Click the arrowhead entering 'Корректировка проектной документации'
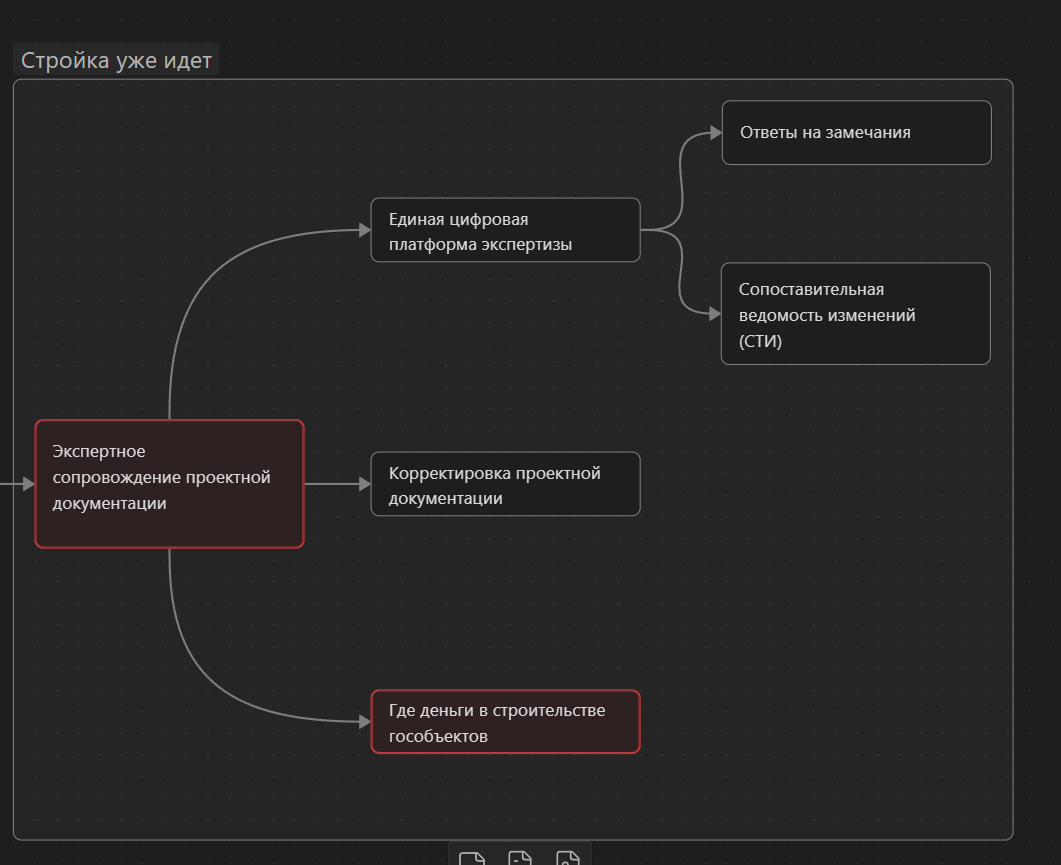This screenshot has height=865, width=1061. point(364,484)
